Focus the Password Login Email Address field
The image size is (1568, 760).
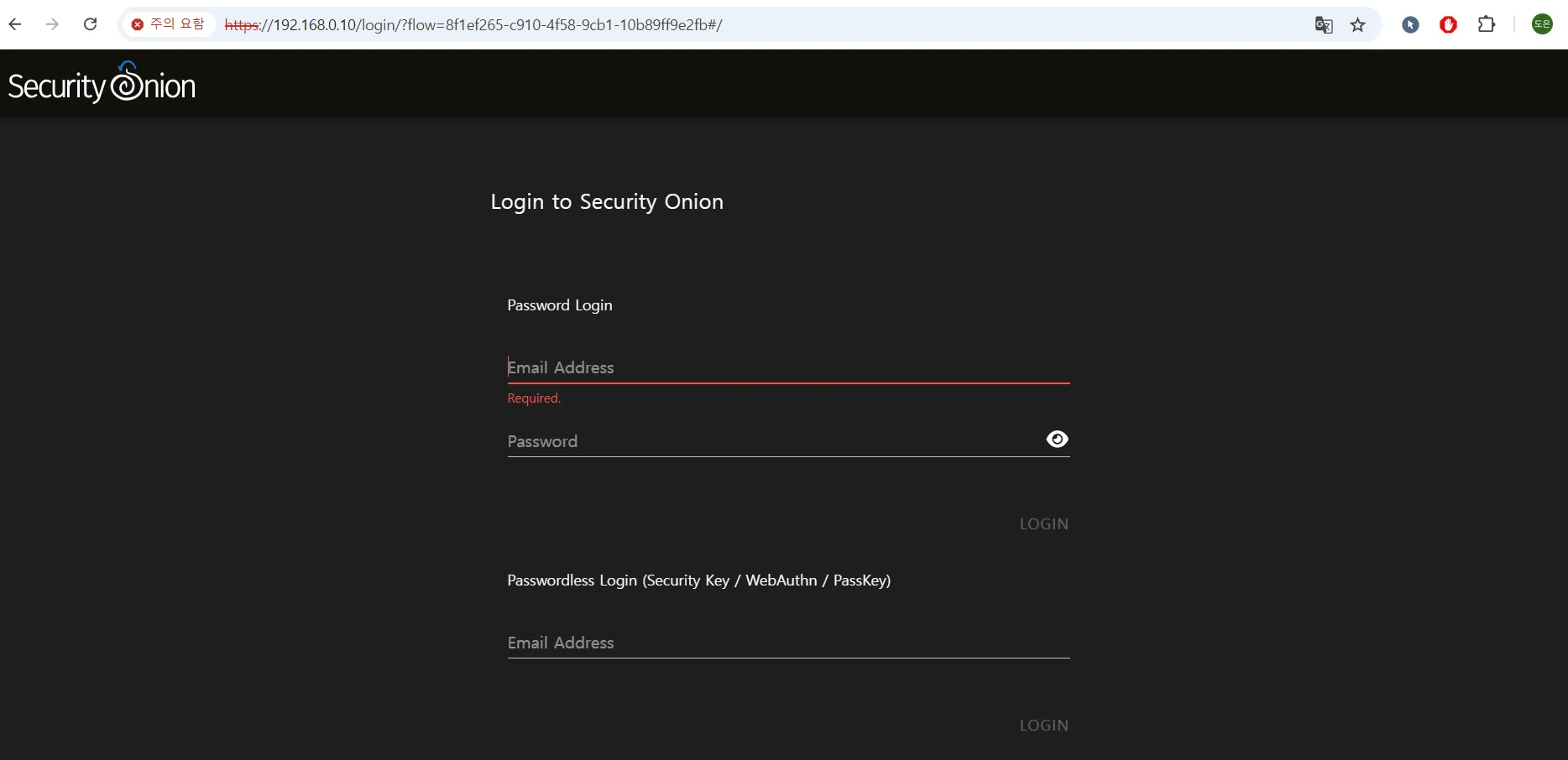(x=787, y=367)
